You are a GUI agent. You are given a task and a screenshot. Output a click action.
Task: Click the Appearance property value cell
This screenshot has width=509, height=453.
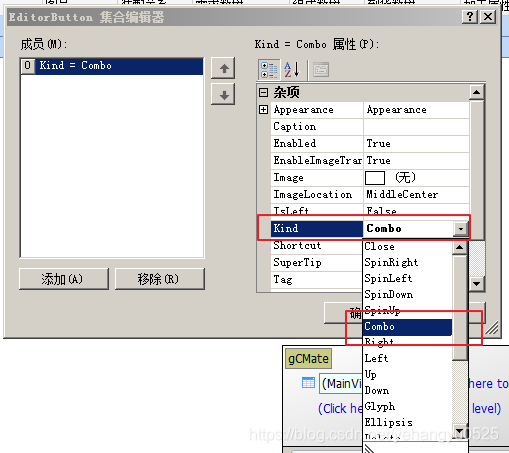tap(416, 110)
